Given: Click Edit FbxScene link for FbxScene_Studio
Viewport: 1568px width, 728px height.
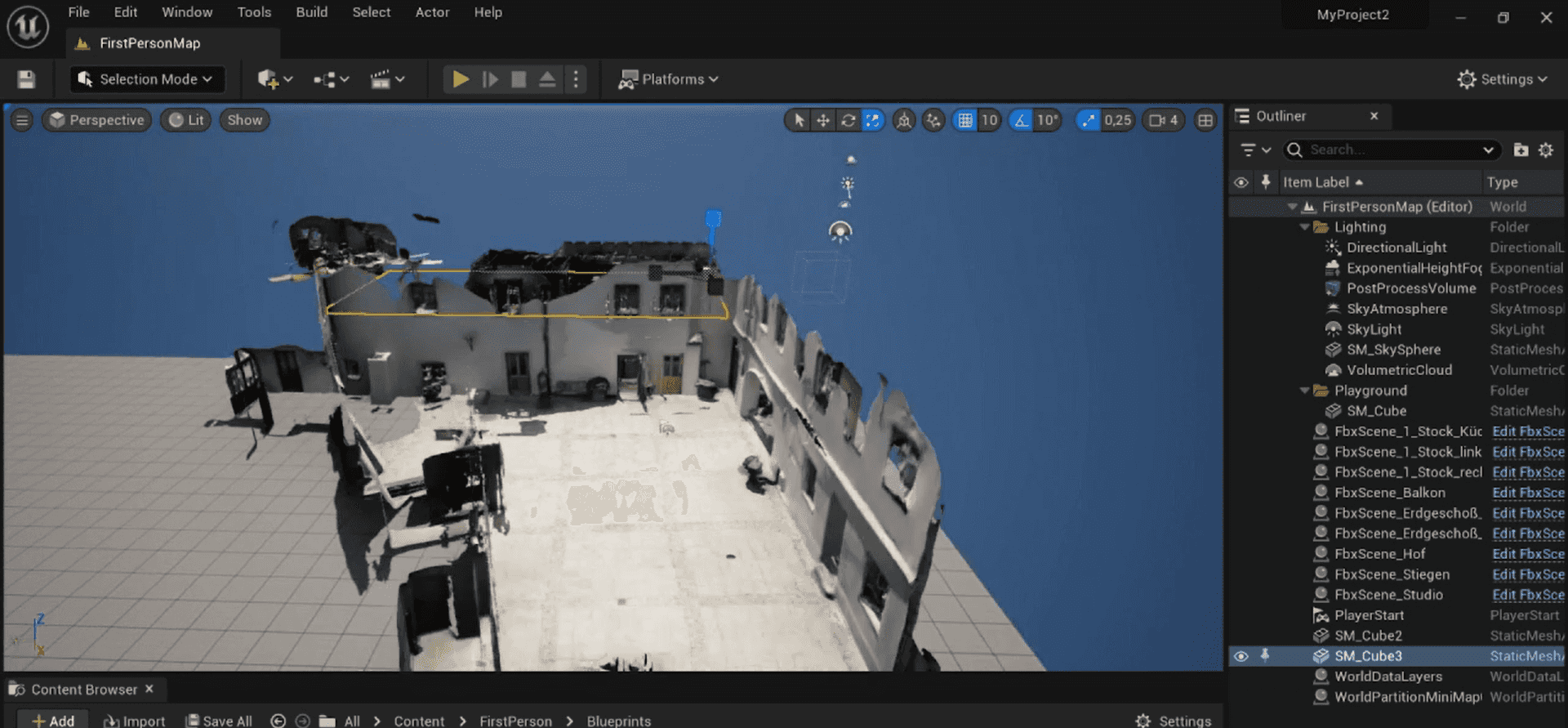Looking at the screenshot, I should tap(1528, 595).
